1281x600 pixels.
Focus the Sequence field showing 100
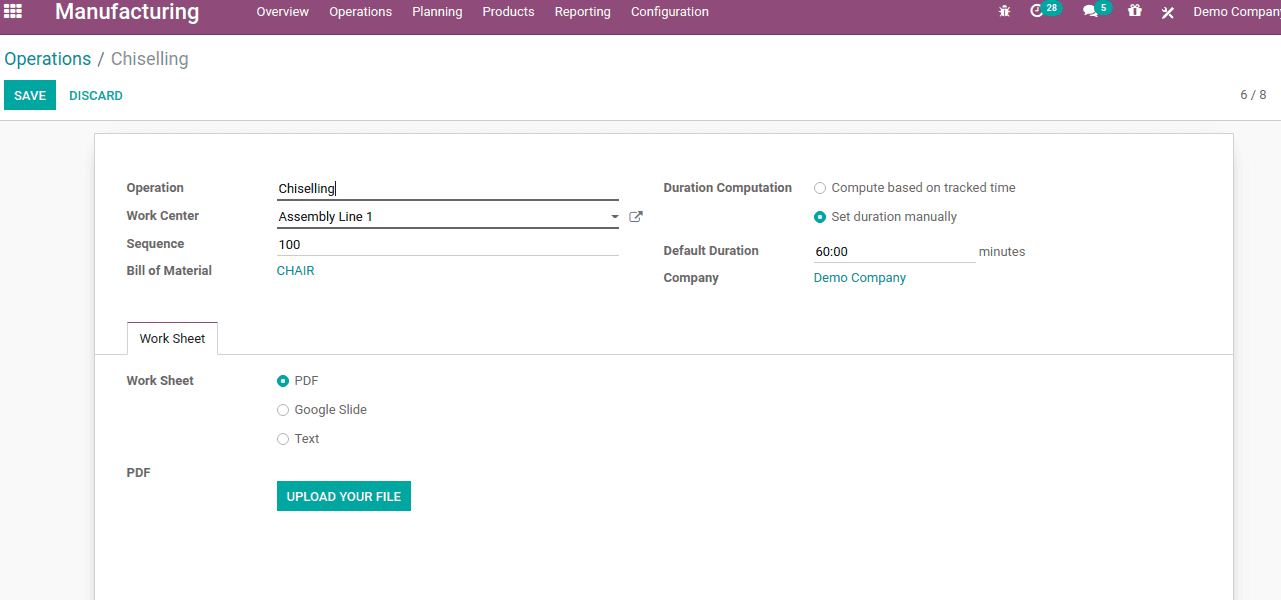click(448, 244)
